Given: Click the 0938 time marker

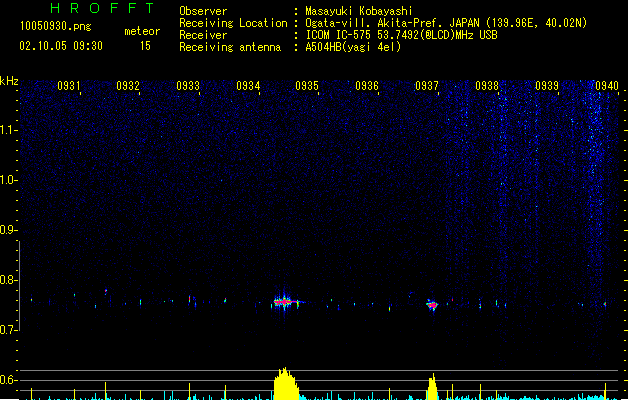Looking at the screenshot, I should 487,86.
